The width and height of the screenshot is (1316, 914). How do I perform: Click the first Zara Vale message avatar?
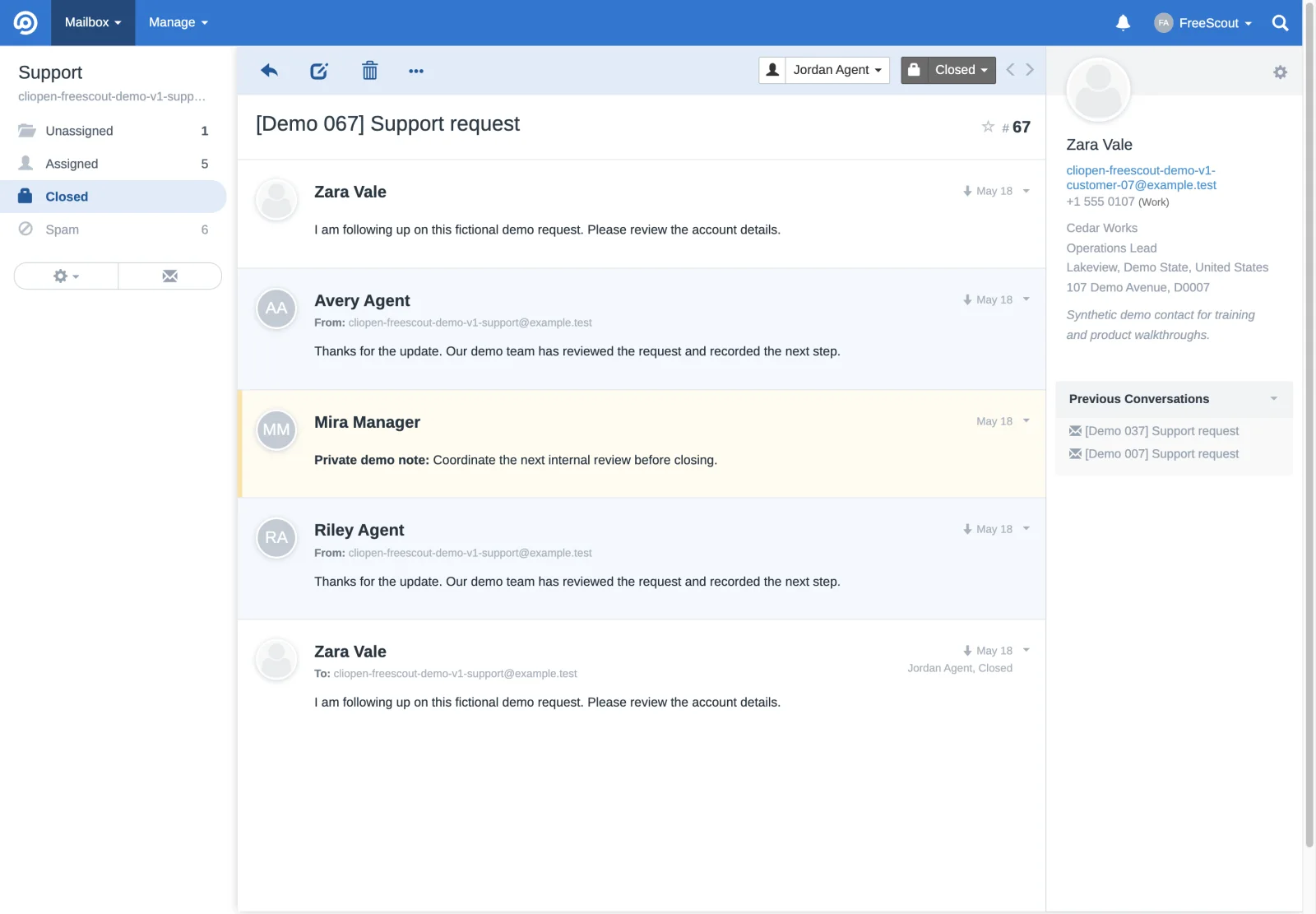[276, 200]
